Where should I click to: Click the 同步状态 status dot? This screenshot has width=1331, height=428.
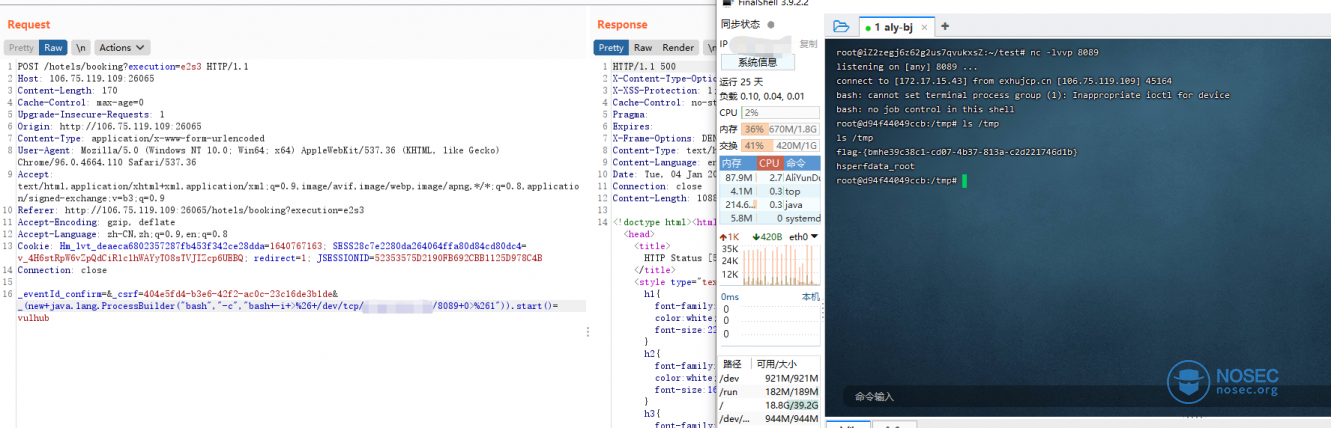click(771, 25)
